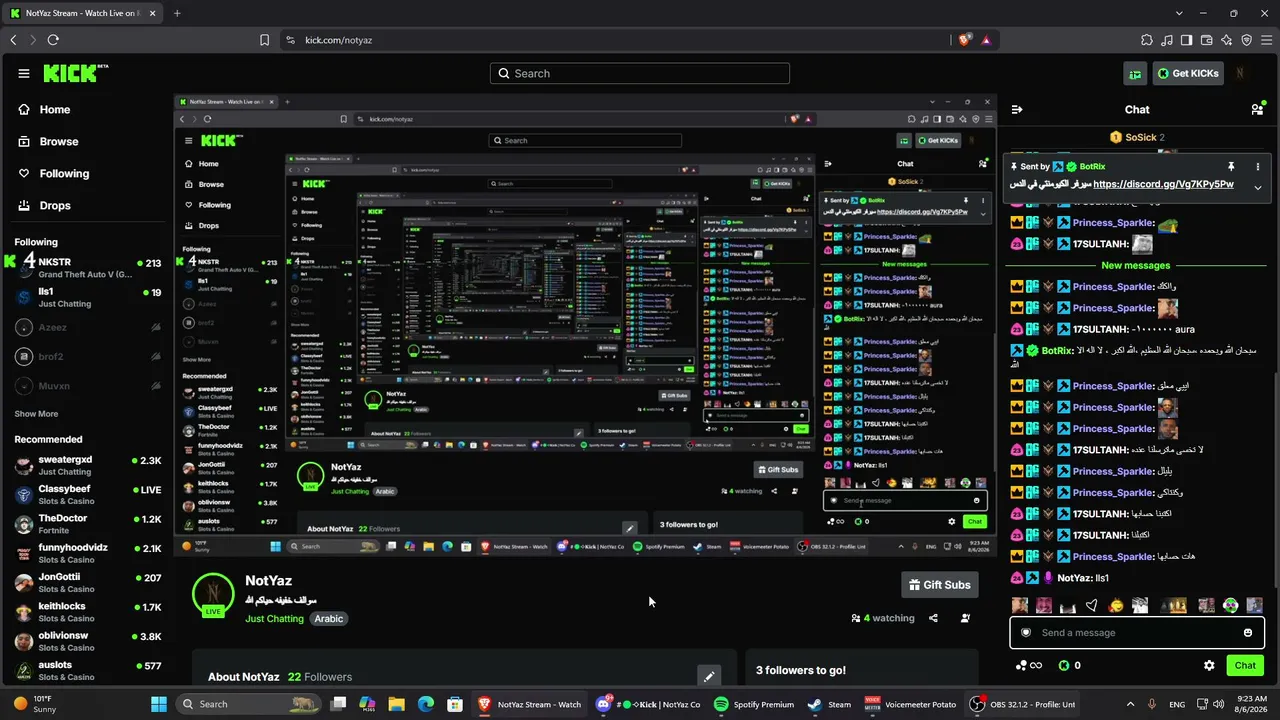Open JonGottii recommended channel
1280x720 pixels.
tap(88, 583)
